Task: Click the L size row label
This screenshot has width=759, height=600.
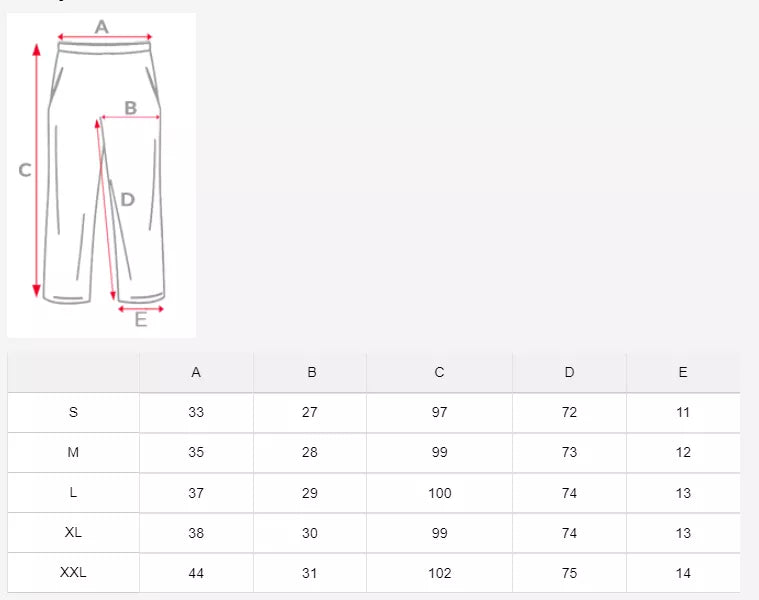Action: pyautogui.click(x=73, y=493)
